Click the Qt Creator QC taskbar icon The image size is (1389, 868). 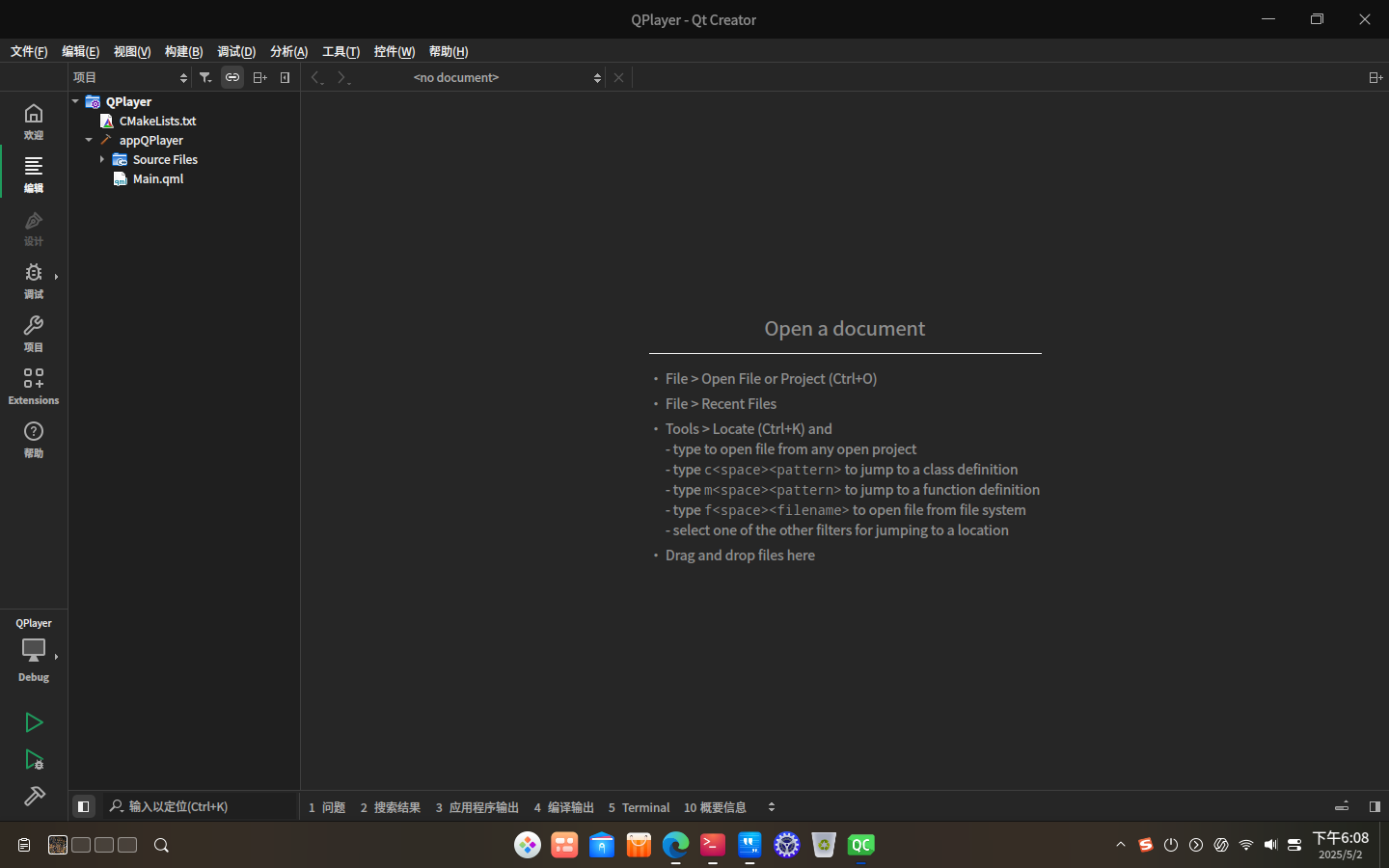coord(860,845)
